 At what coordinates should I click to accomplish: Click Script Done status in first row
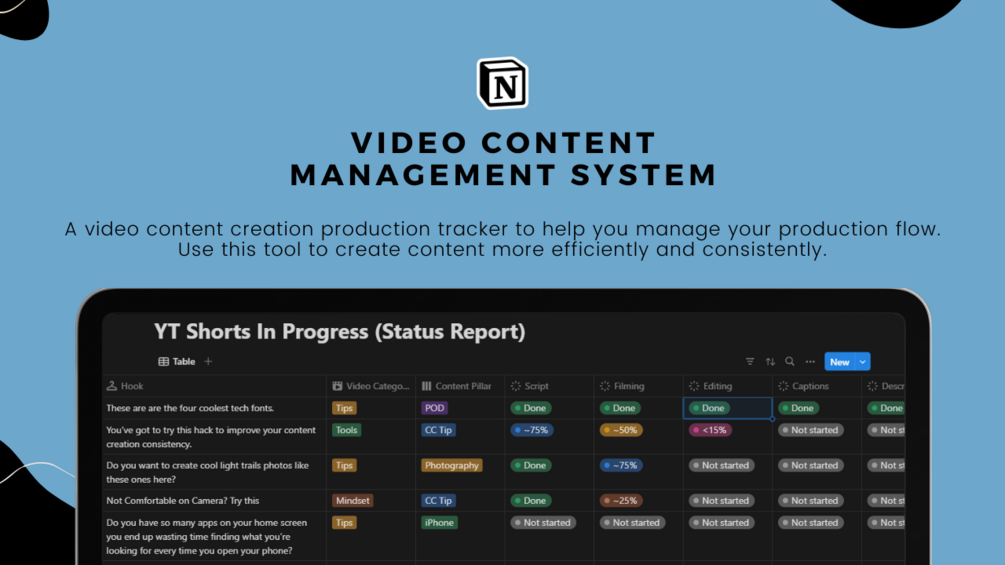pos(530,408)
